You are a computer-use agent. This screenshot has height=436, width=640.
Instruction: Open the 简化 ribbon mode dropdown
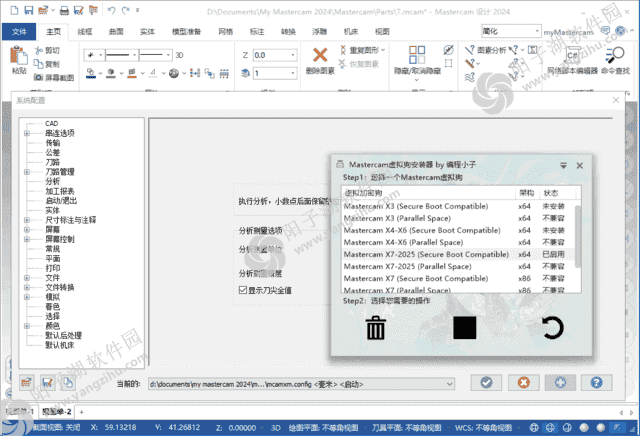537,31
